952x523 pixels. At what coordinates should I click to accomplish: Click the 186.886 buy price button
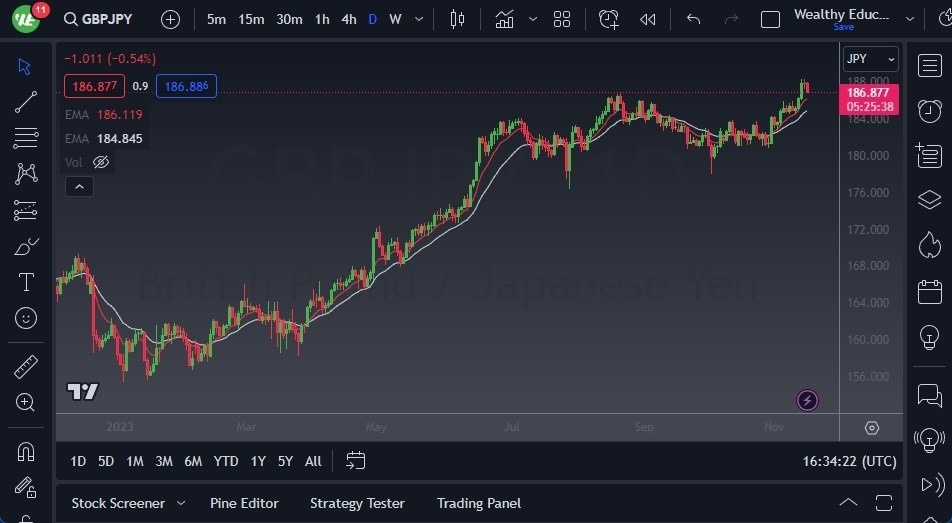pyautogui.click(x=186, y=86)
